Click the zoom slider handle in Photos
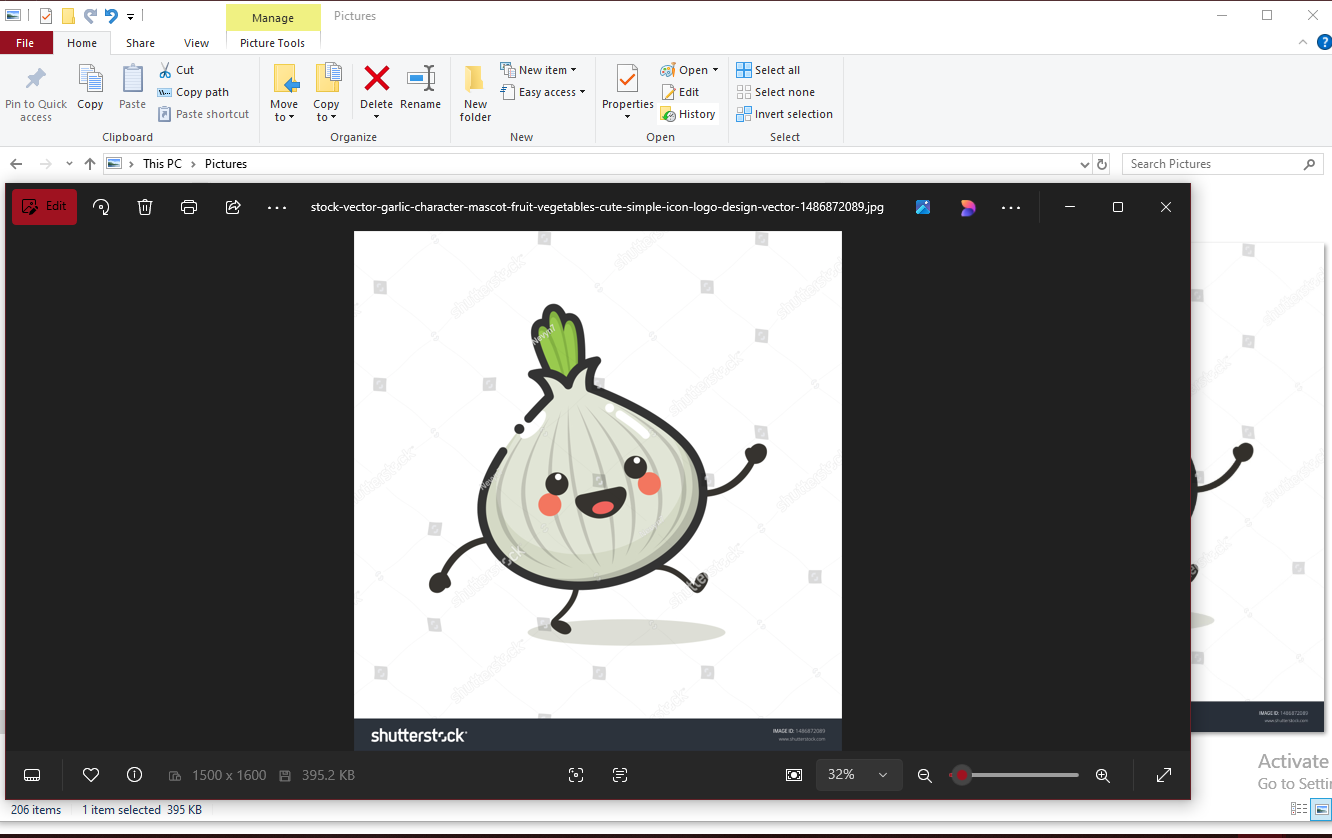Viewport: 1332px width, 838px height. tap(961, 775)
